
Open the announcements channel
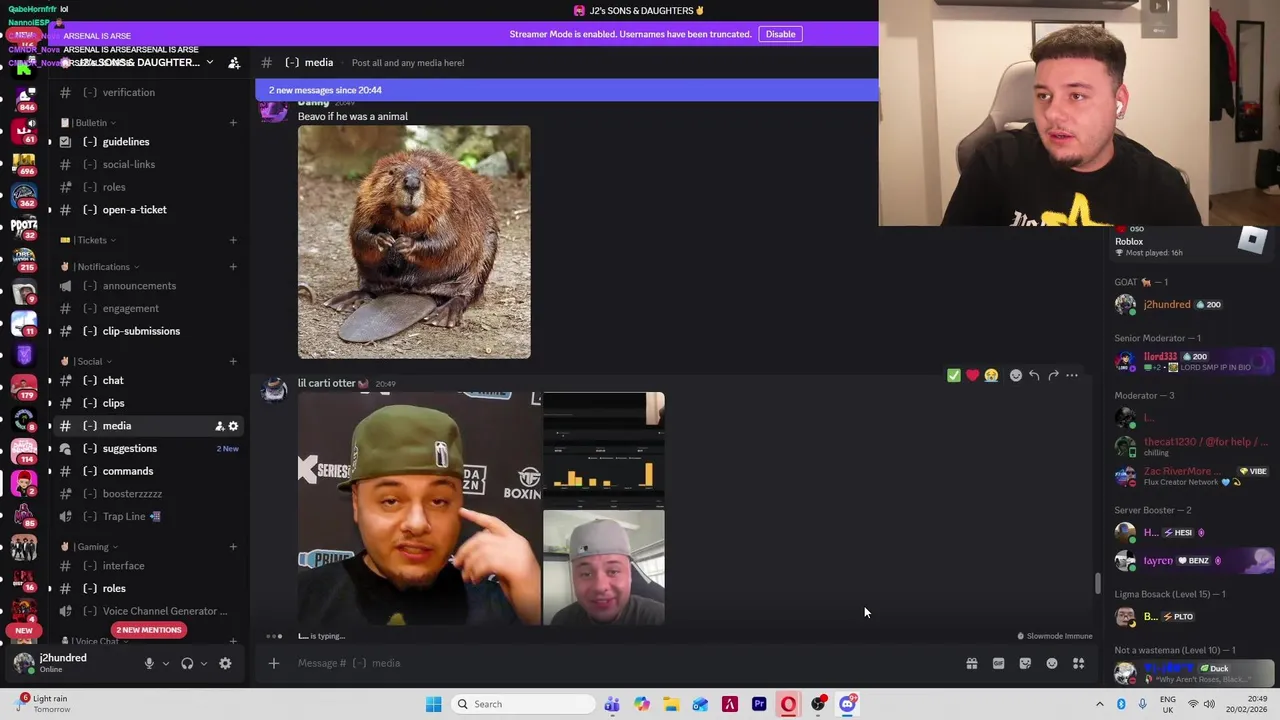pos(148,286)
